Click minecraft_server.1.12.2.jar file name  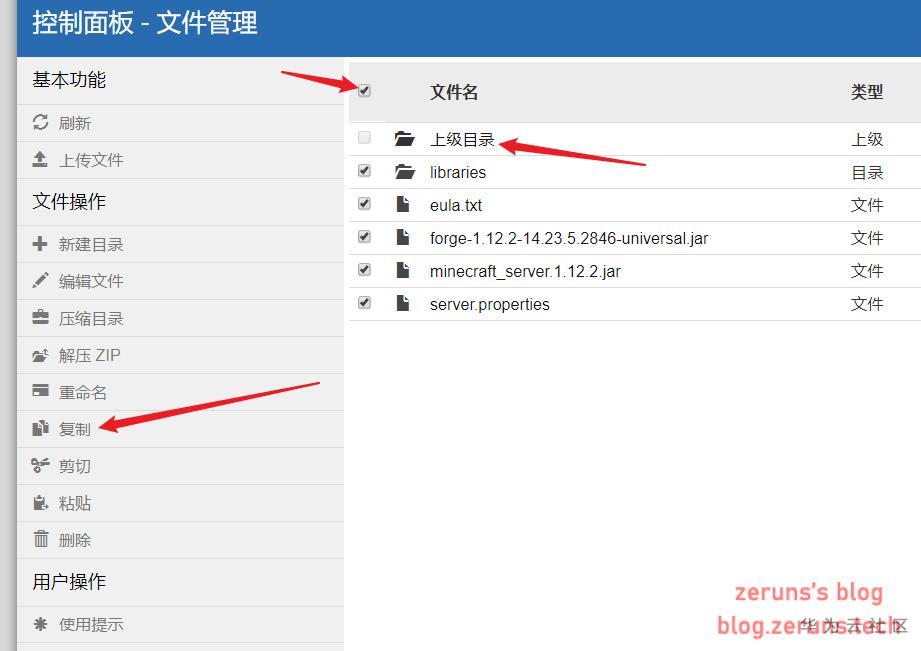525,271
